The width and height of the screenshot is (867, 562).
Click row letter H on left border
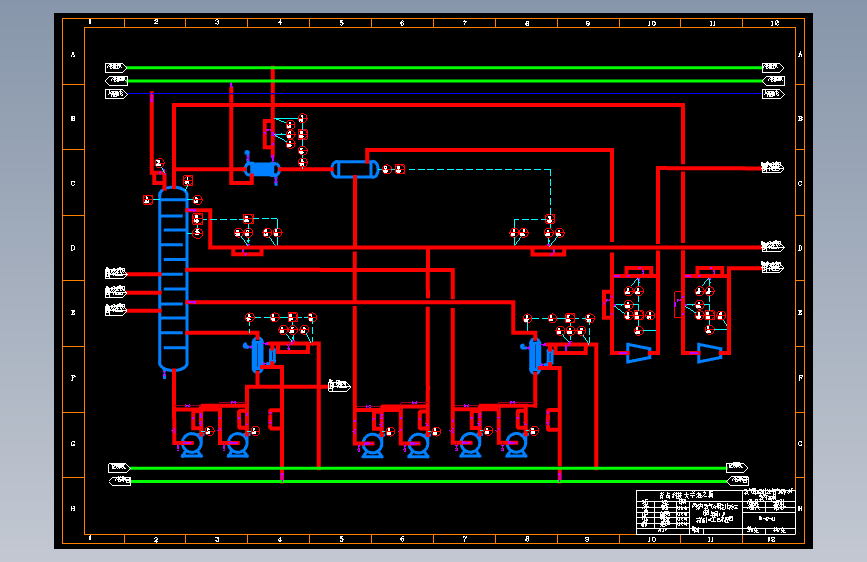pyautogui.click(x=73, y=508)
